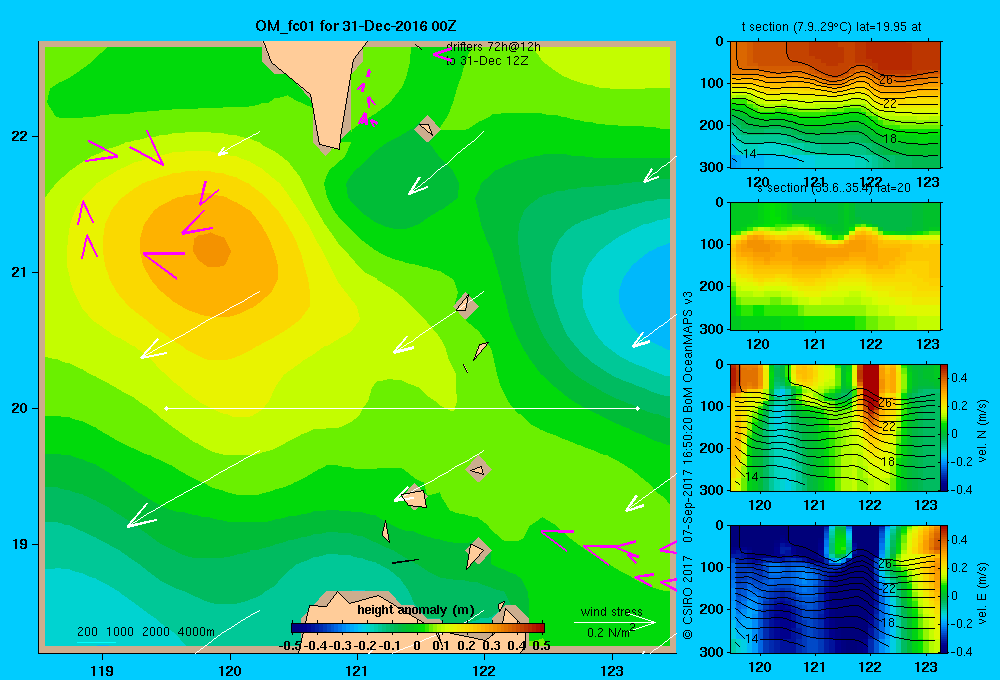This screenshot has width=1000, height=680.
Task: Click the CSIRO BoM OceanMAPS v3 credit text
Action: [688, 466]
